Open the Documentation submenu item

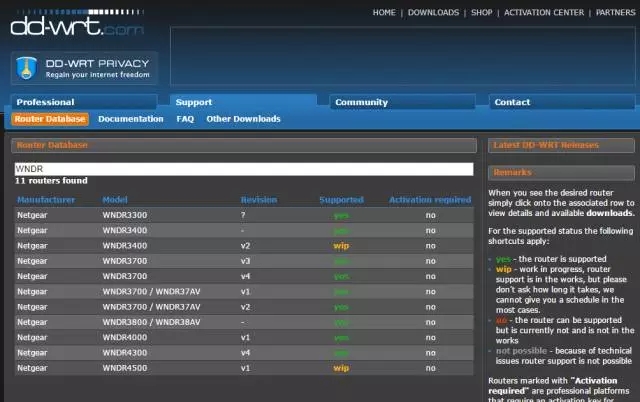click(131, 119)
